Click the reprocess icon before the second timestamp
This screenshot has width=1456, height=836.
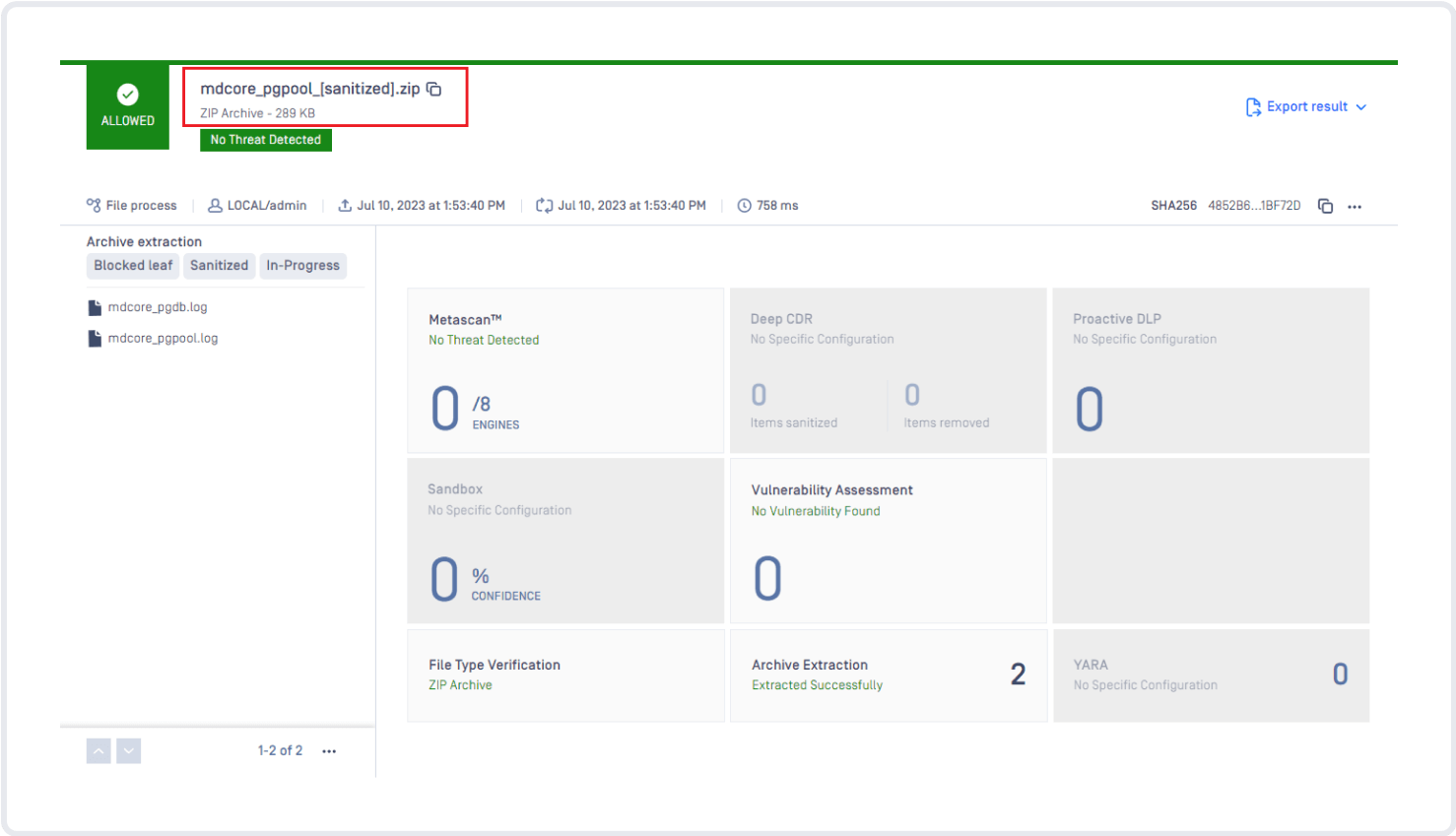(x=543, y=205)
